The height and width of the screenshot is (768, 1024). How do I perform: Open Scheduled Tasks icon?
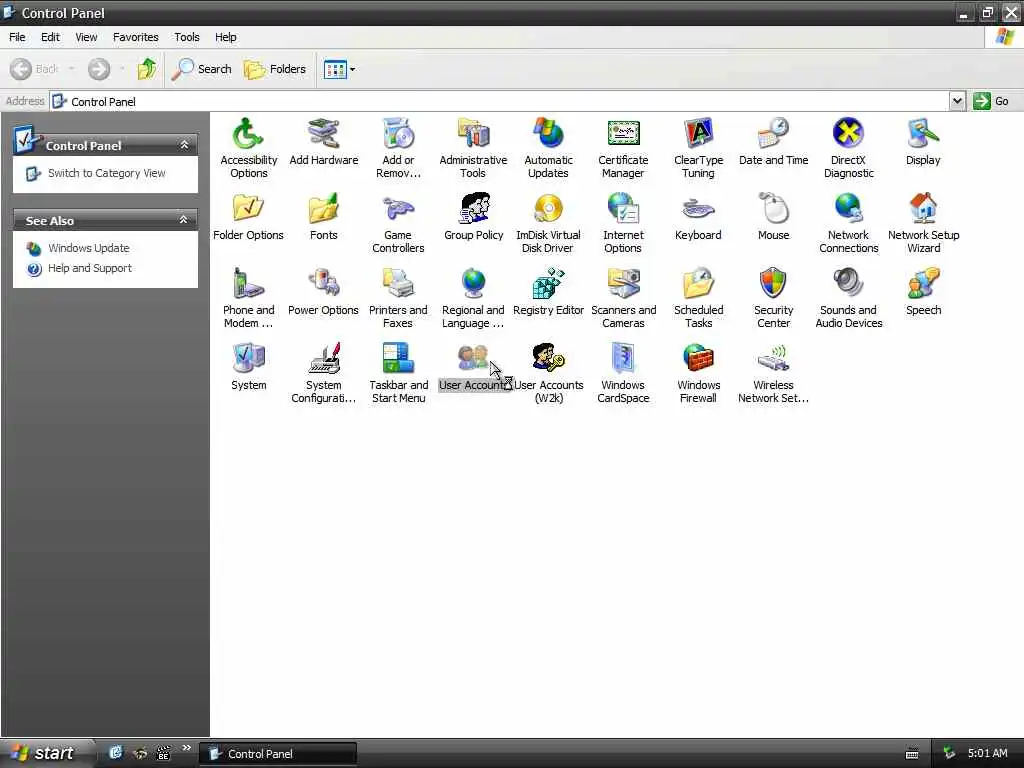pyautogui.click(x=698, y=284)
